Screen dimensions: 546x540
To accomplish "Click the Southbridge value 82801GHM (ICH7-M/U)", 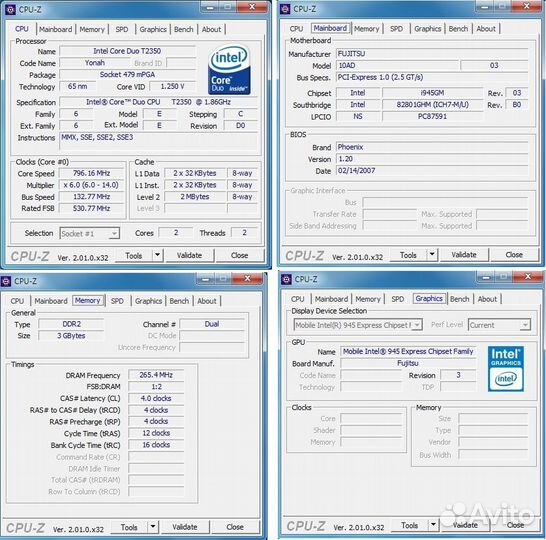I will 432,105.
